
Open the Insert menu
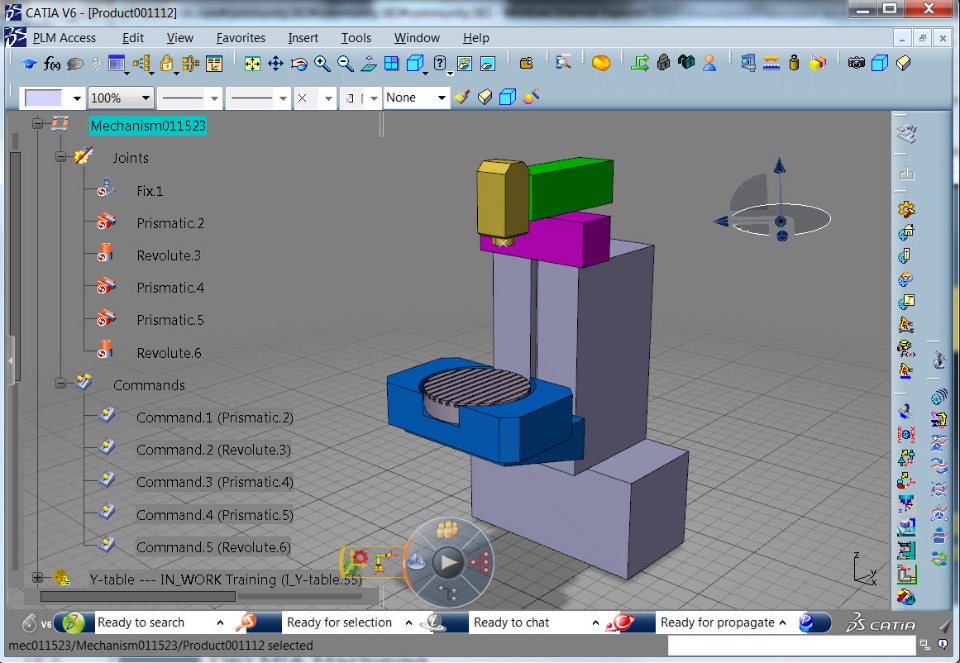click(x=303, y=38)
